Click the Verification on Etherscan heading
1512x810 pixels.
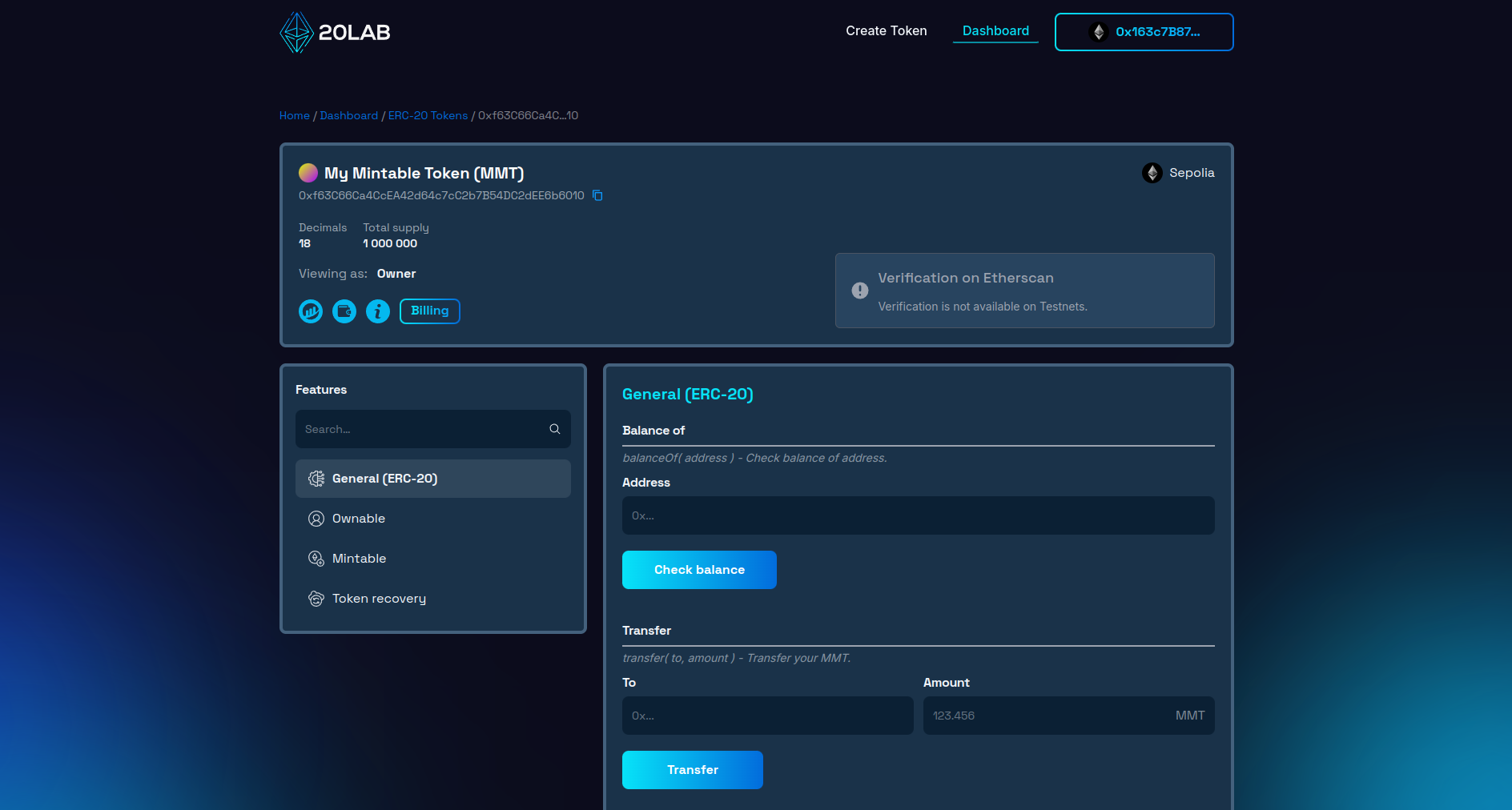click(966, 278)
